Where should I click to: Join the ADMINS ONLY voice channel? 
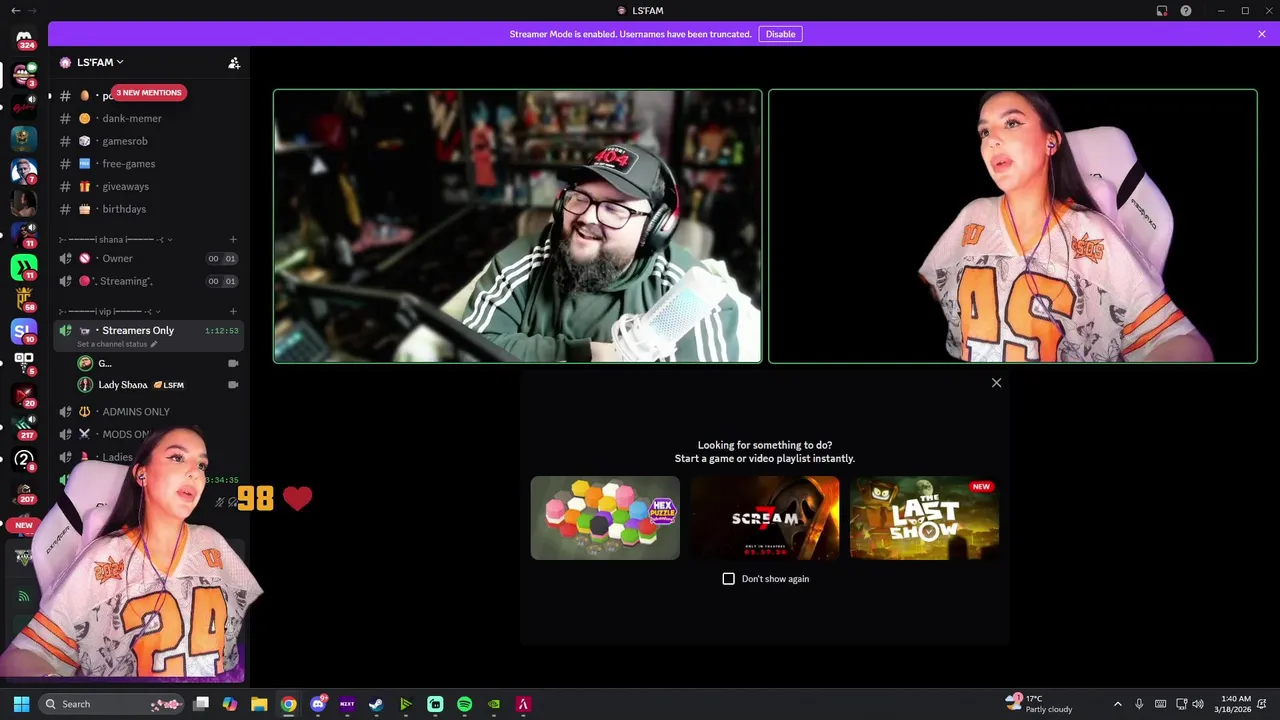[150, 412]
